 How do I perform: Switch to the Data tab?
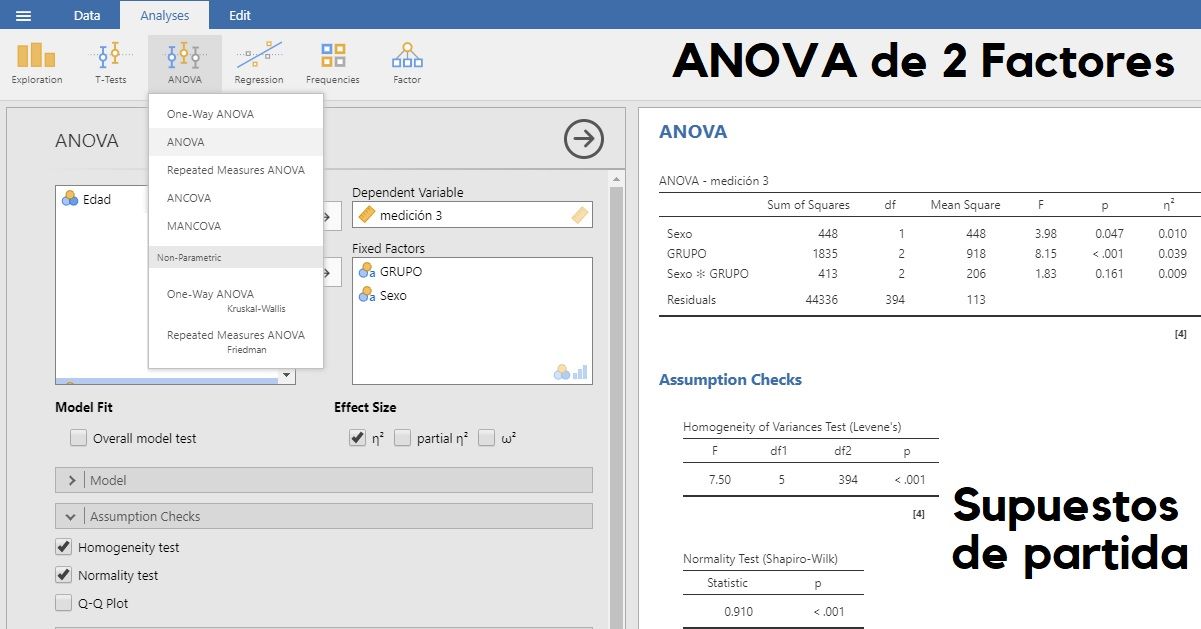pos(87,14)
